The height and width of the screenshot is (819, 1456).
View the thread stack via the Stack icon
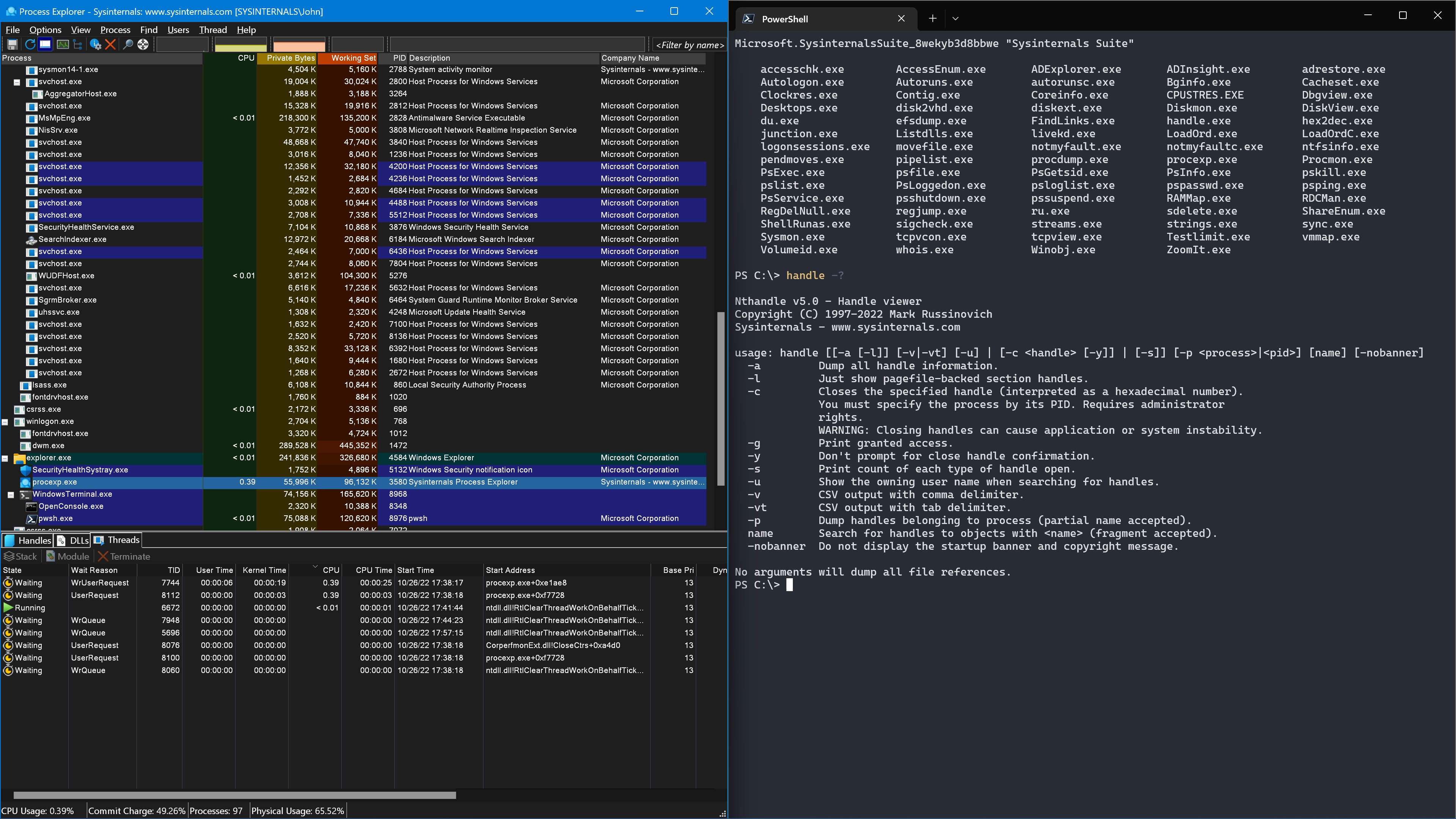21,556
